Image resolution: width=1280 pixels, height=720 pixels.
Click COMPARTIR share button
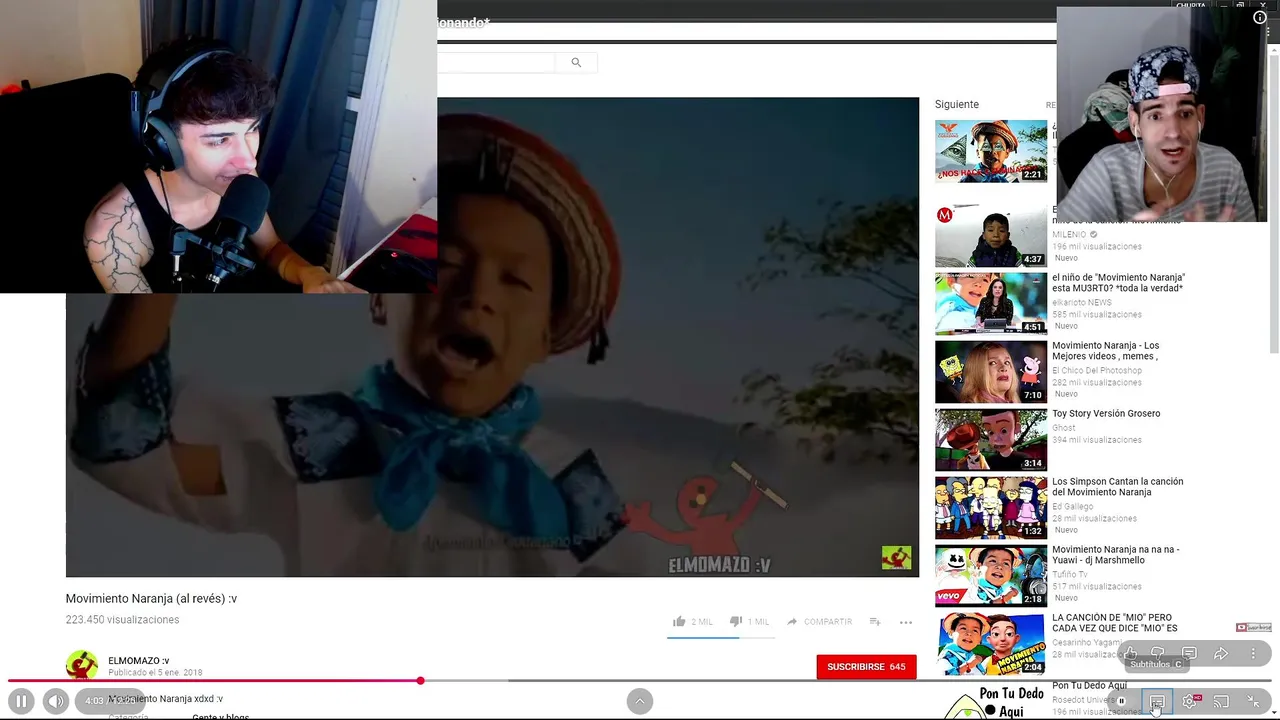tap(819, 621)
